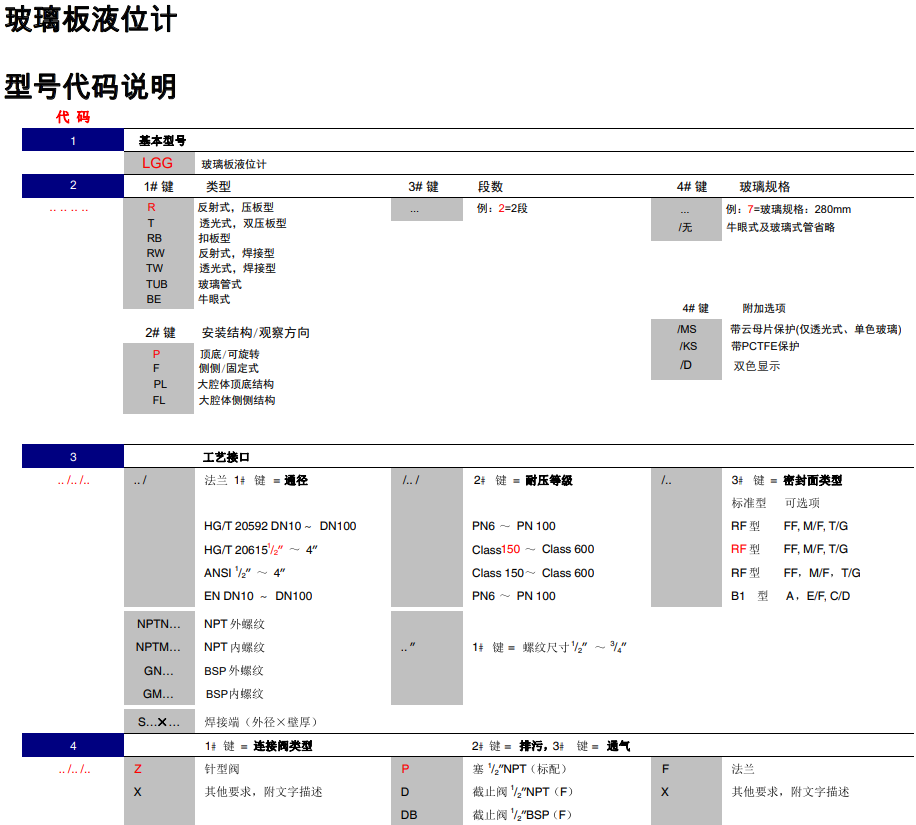Click the blue section number 4 box
916x825 pixels.
73,746
